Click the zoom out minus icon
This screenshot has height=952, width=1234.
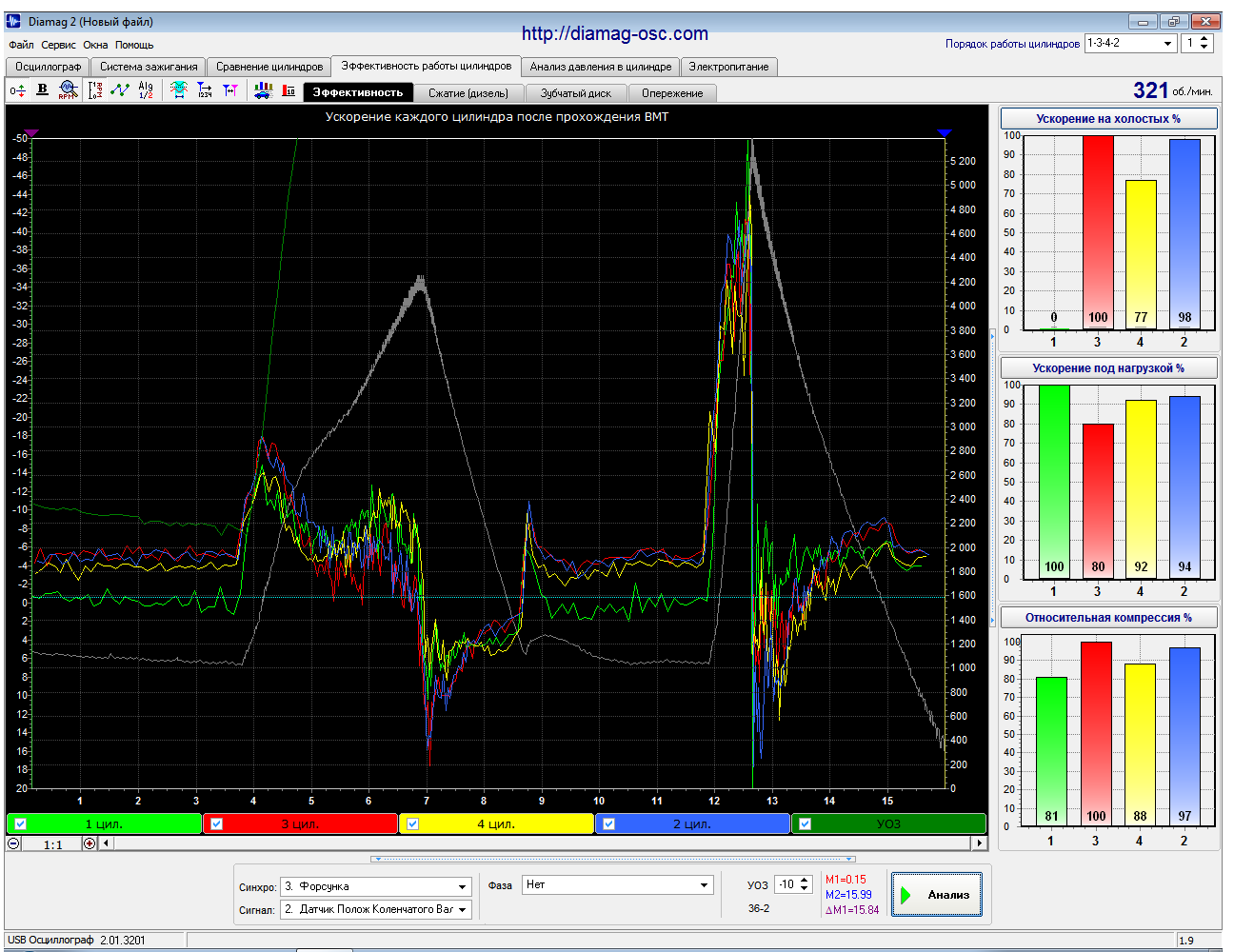(x=13, y=843)
